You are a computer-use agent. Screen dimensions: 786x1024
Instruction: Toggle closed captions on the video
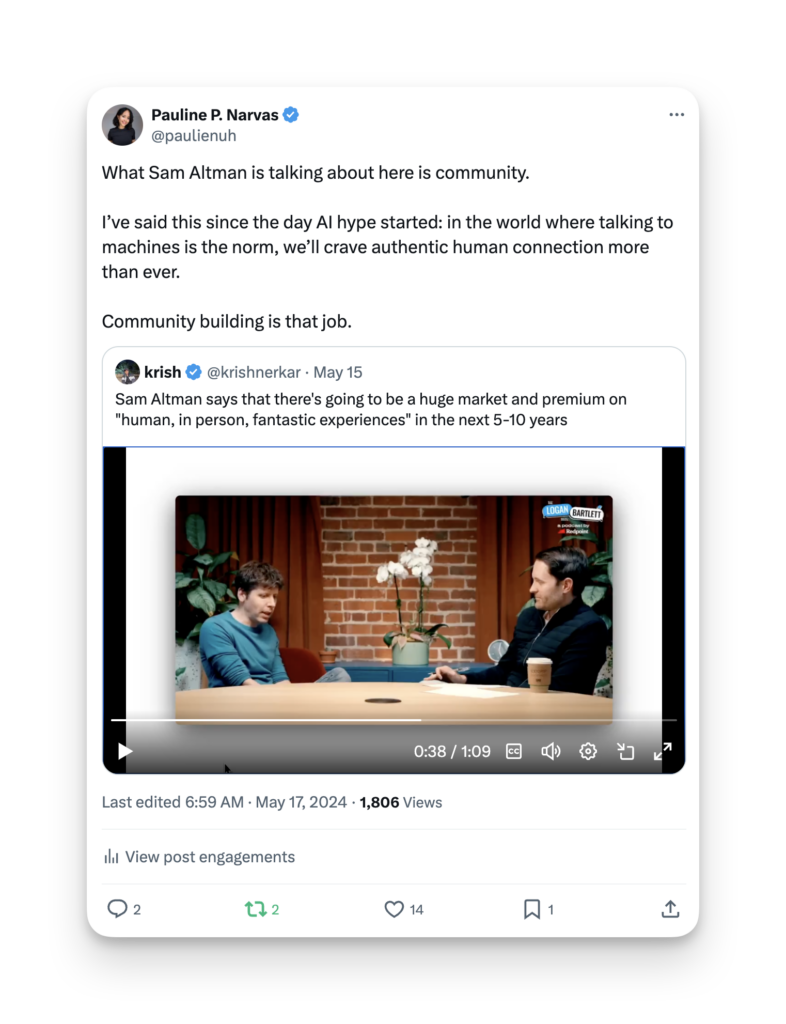pos(514,751)
